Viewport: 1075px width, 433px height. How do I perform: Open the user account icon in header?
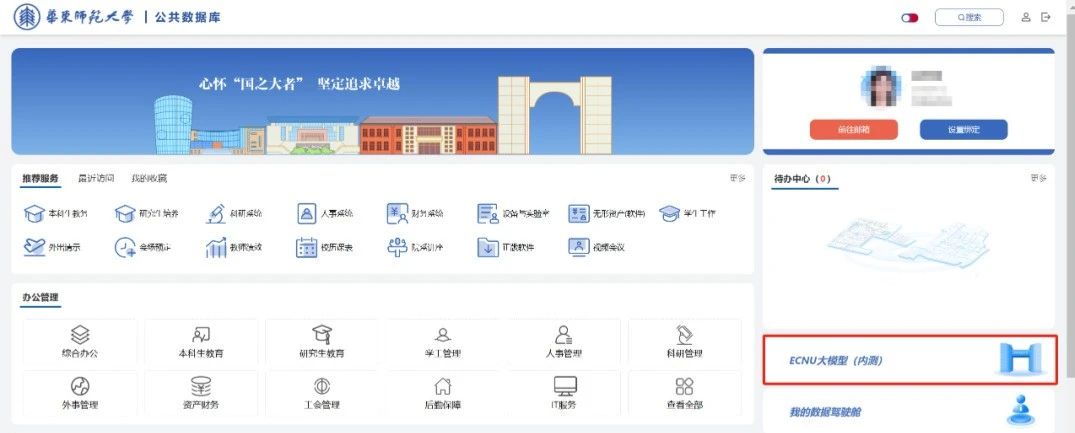click(x=1025, y=17)
